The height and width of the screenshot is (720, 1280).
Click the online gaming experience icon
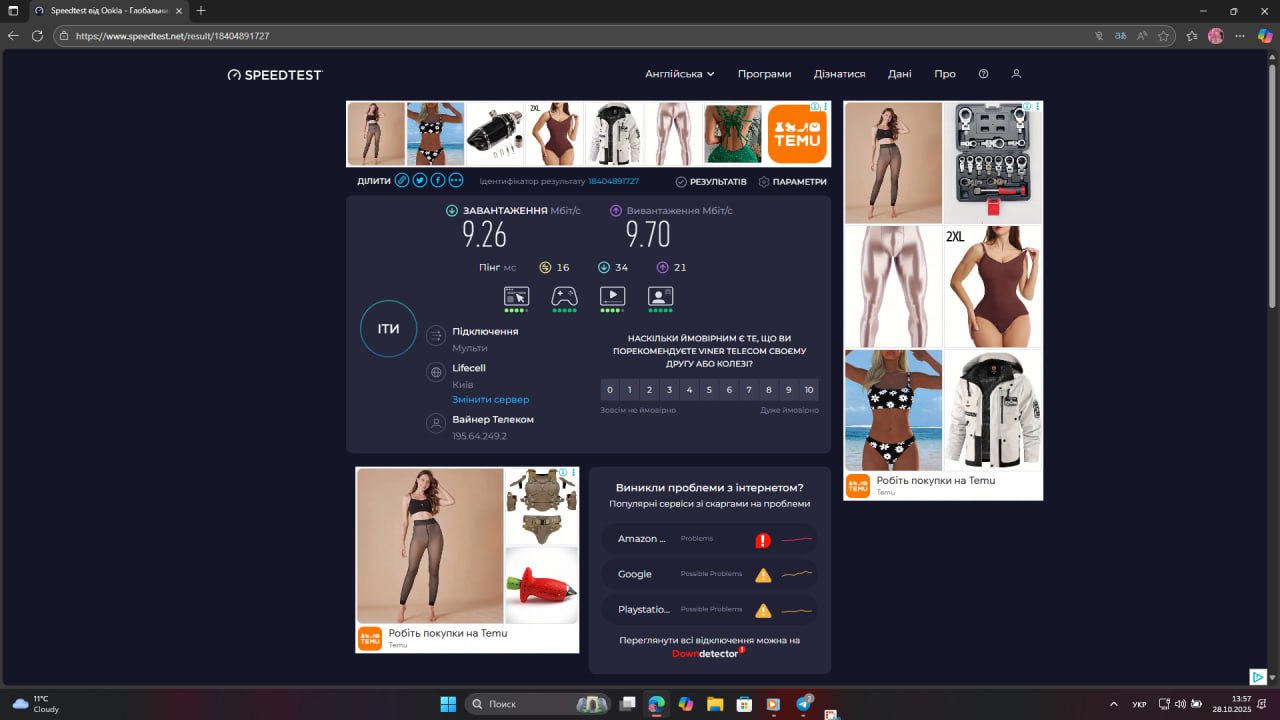[564, 296]
